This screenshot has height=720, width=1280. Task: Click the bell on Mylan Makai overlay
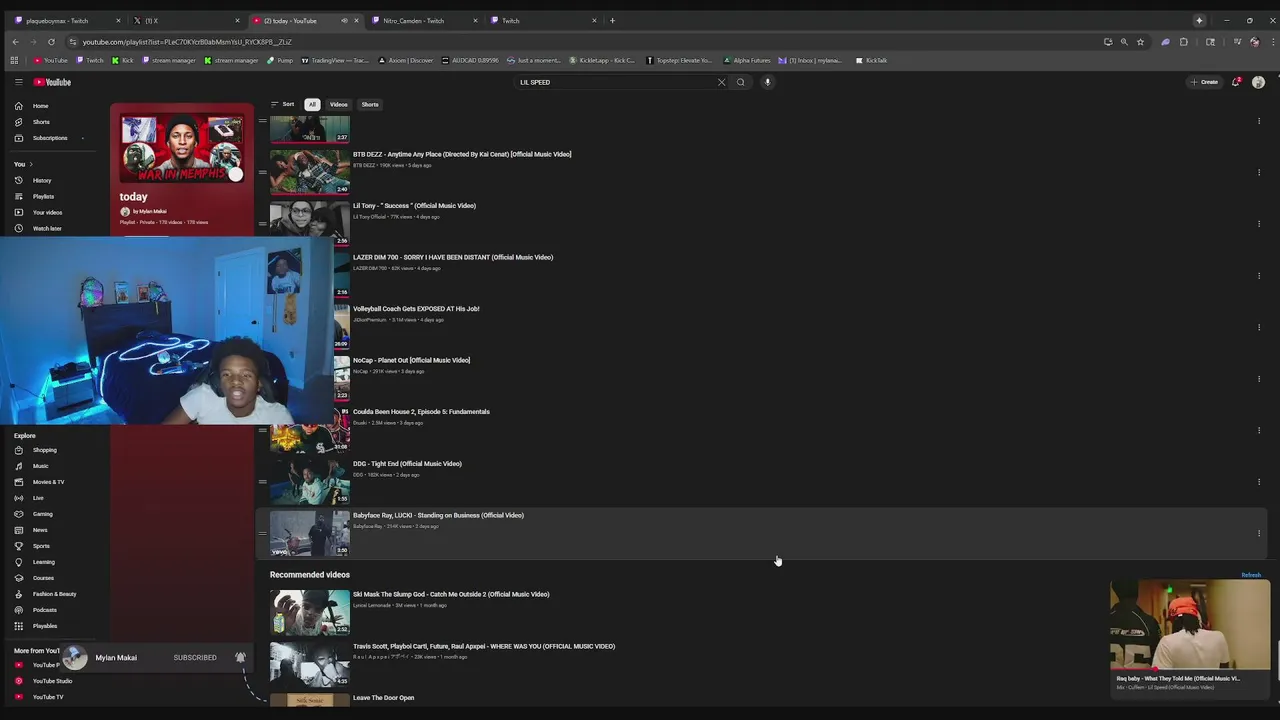pos(240,657)
